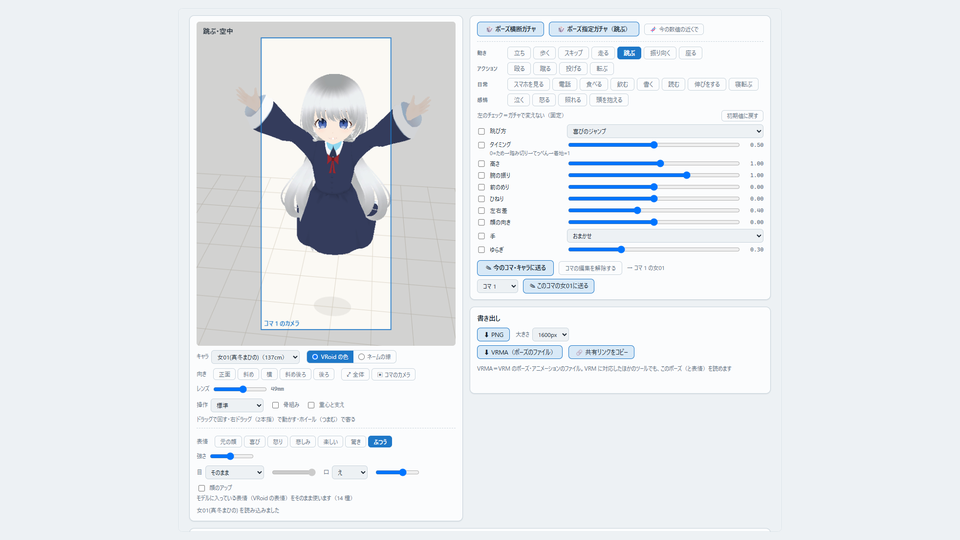The image size is (960, 540).
Task: Choose the 伸びをする daily pose
Action: [707, 84]
